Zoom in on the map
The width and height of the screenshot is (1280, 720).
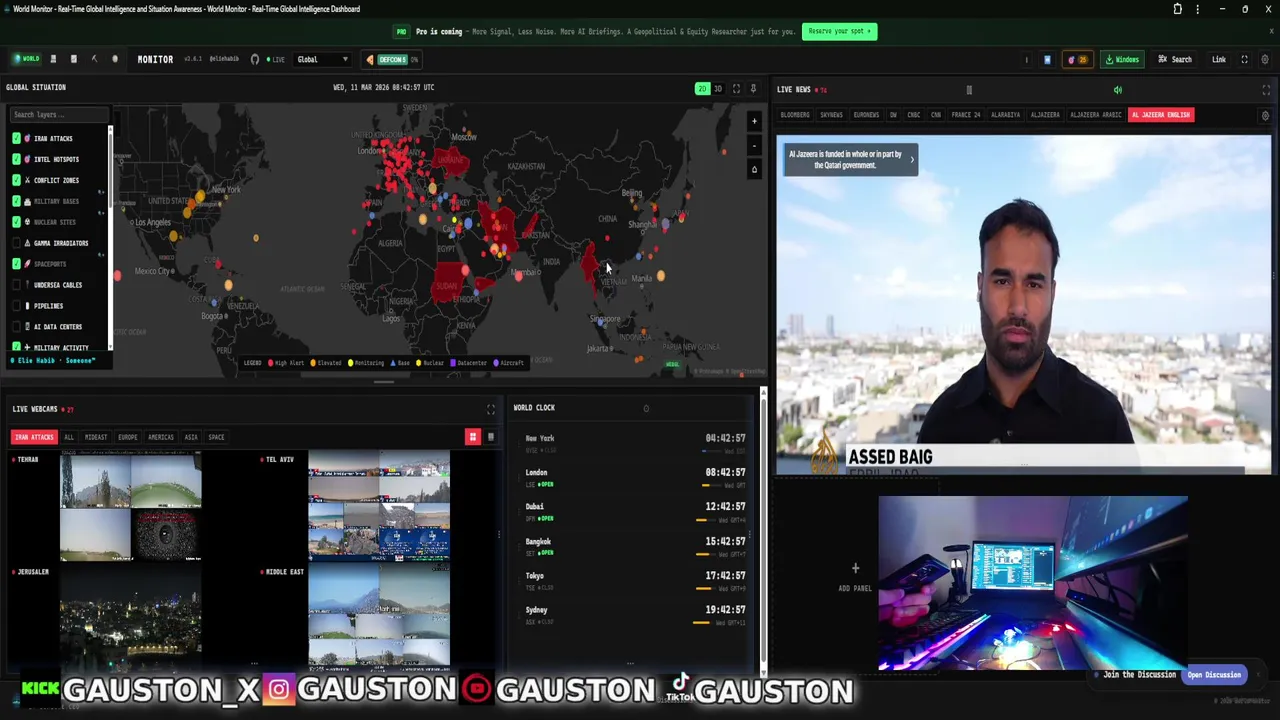coord(754,122)
